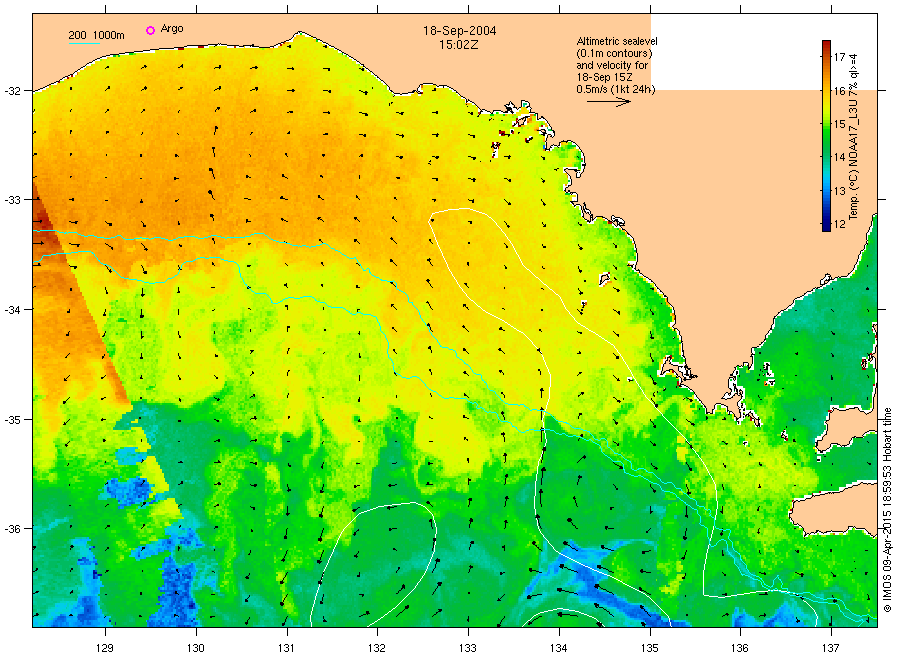Click the temperature colorbar
The height and width of the screenshot is (660, 900).
[827, 136]
